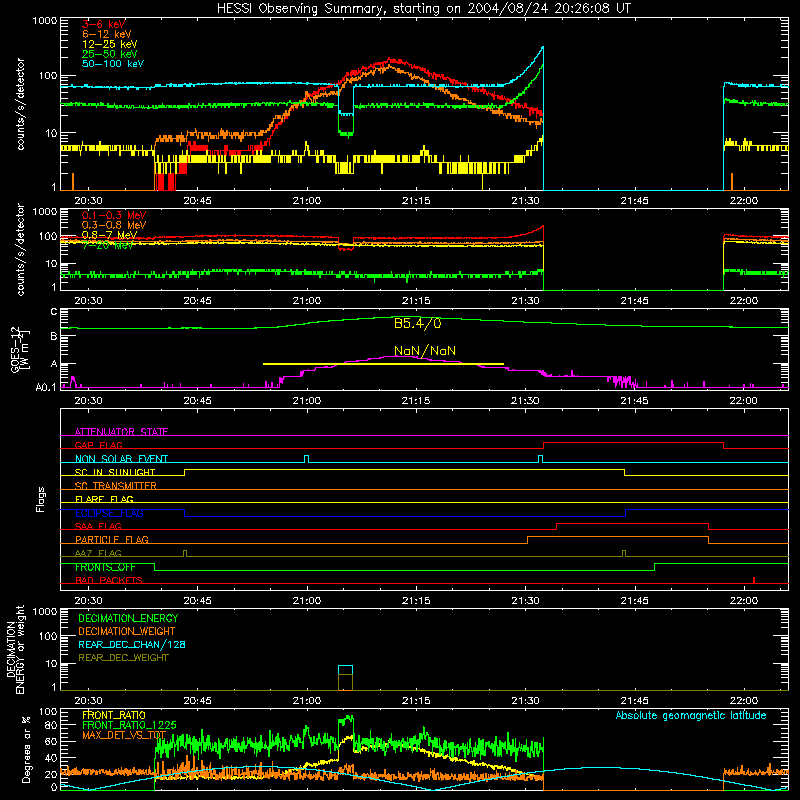Click the Degrees or % axis title
Screen dimensions: 800x800
pyautogui.click(x=26, y=749)
